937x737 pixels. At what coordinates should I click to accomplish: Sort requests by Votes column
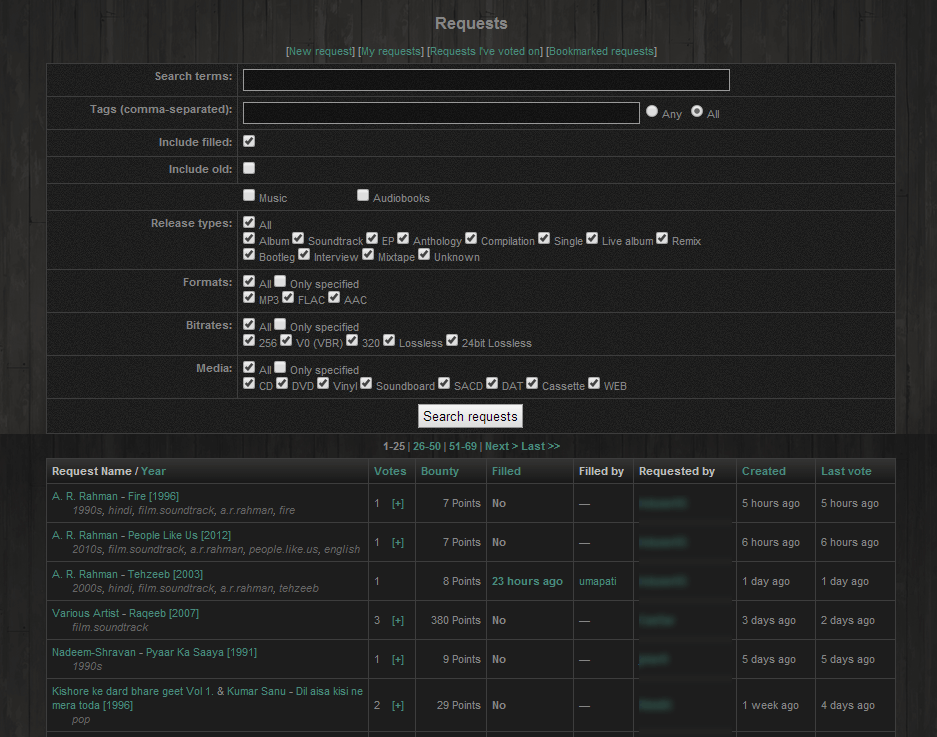pos(390,471)
